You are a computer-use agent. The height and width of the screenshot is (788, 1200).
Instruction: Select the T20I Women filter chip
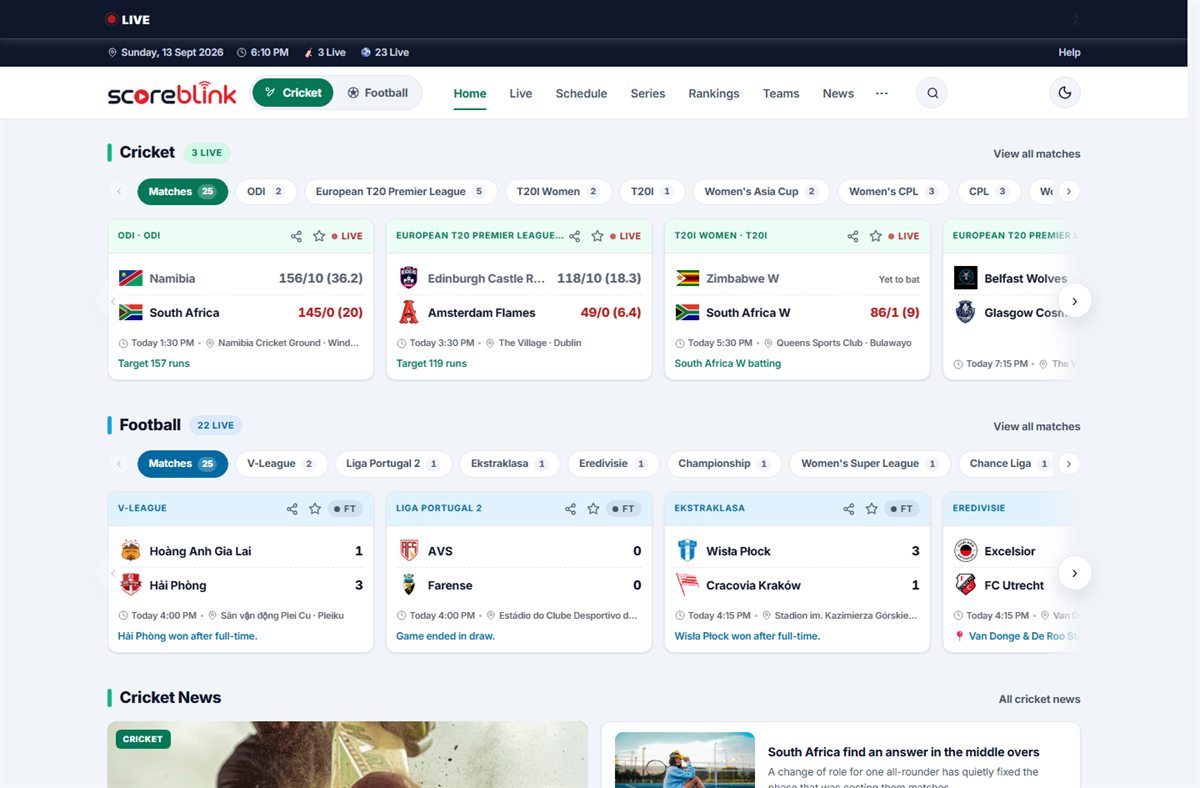click(557, 191)
